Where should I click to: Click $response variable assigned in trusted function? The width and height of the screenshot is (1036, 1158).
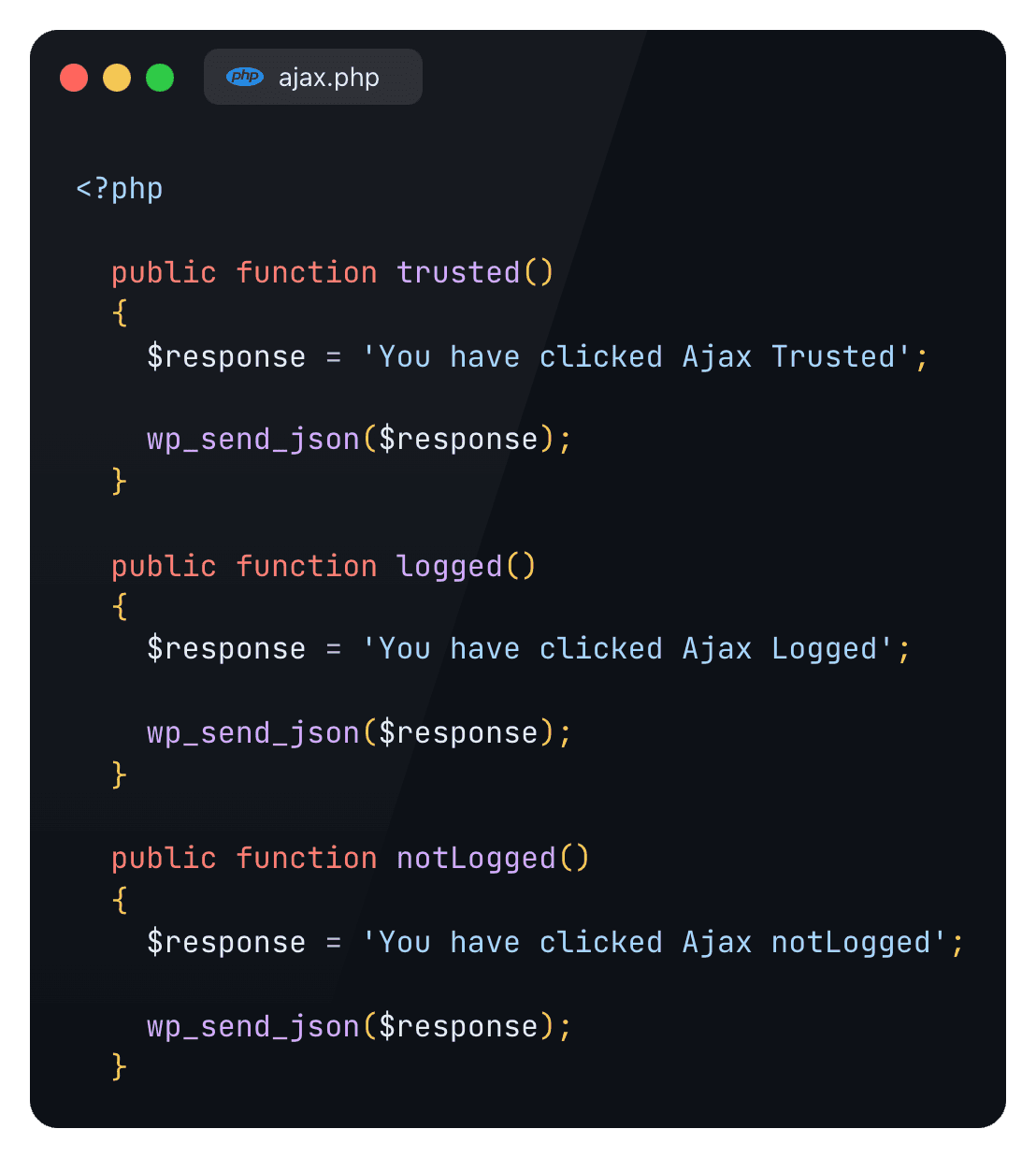tap(226, 356)
